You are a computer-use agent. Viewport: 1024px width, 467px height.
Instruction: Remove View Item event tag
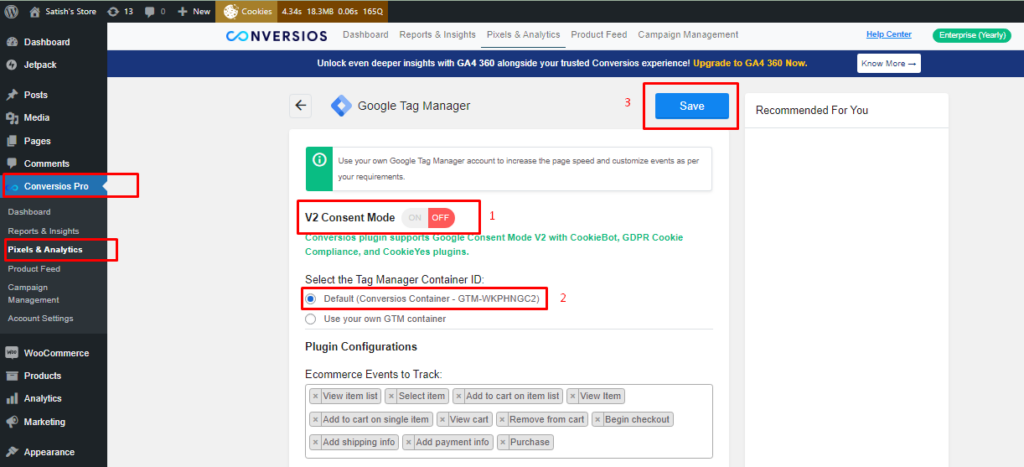point(573,396)
